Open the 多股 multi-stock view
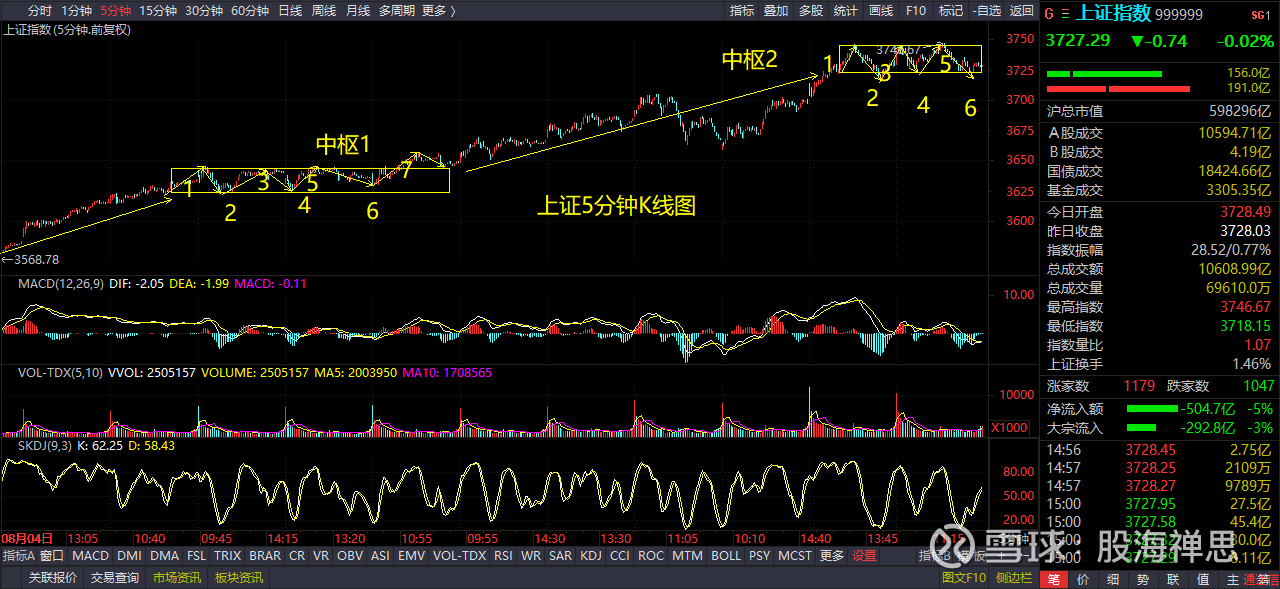 point(811,11)
